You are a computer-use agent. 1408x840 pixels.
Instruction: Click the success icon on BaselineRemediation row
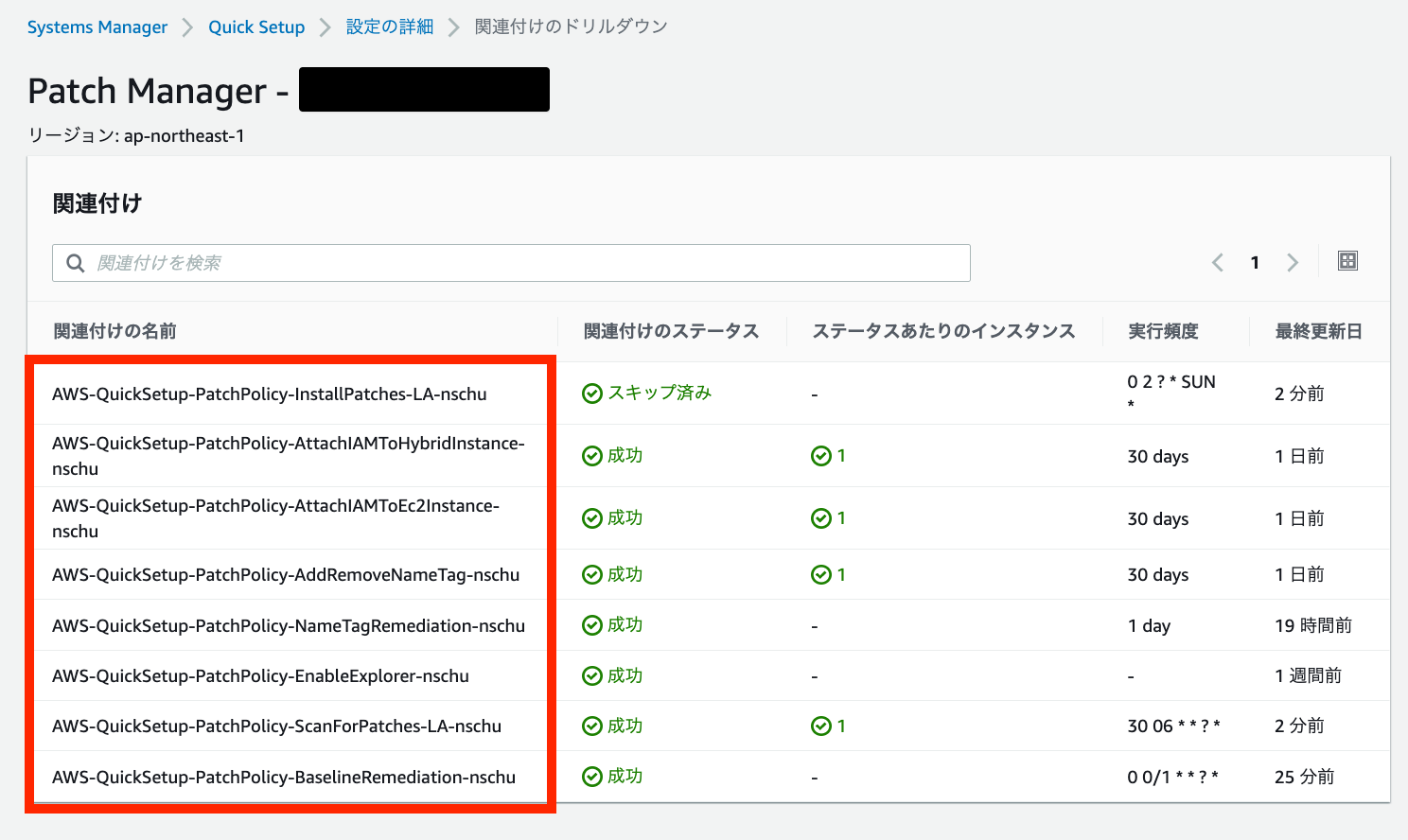point(591,776)
